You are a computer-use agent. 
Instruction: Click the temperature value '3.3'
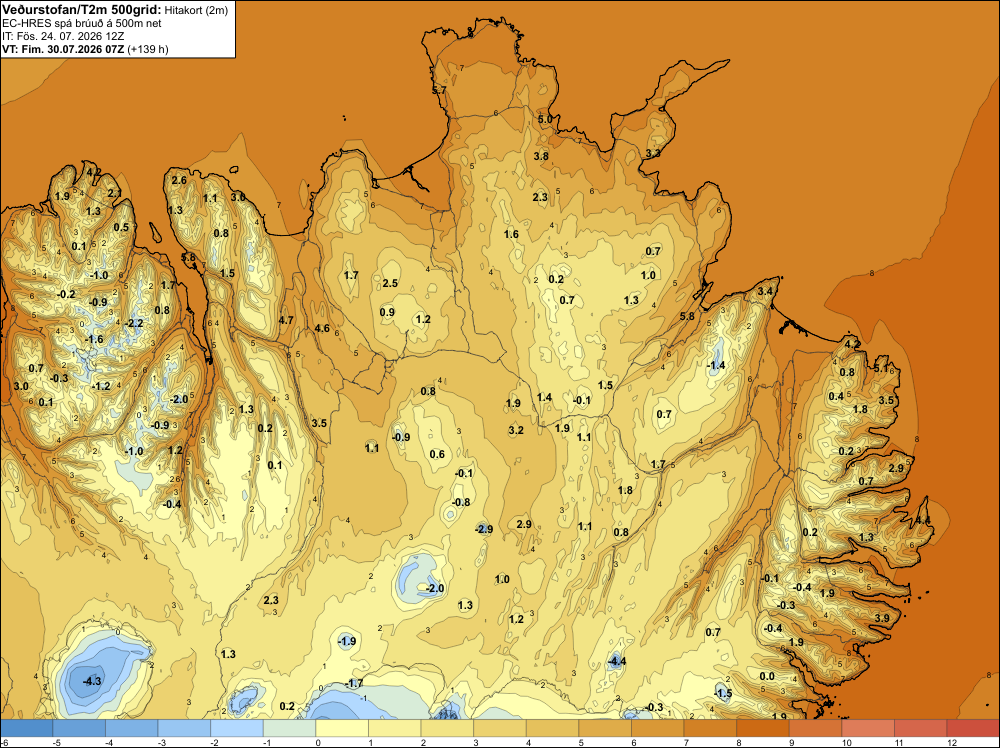(653, 154)
